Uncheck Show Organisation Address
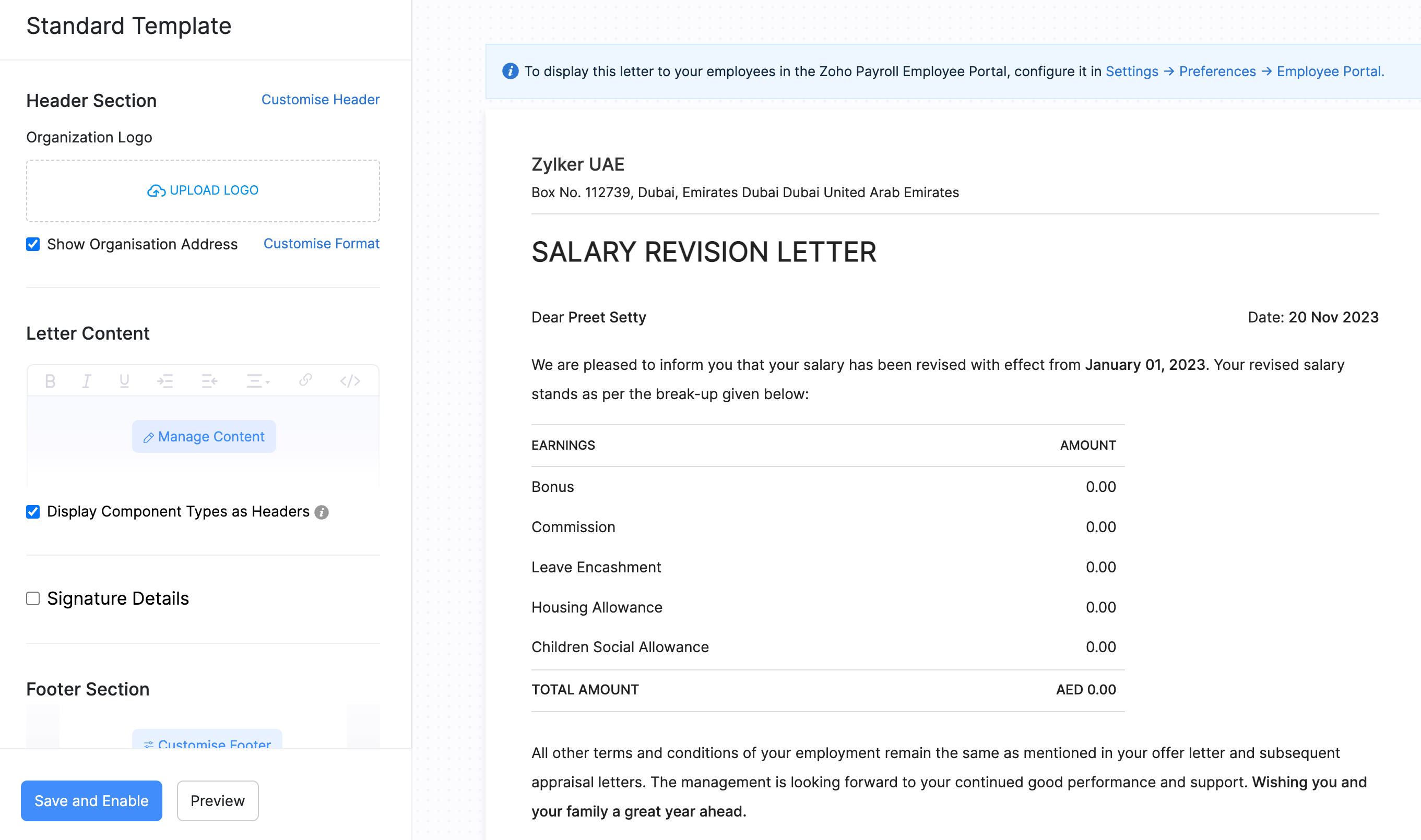1421x840 pixels. pyautogui.click(x=33, y=244)
